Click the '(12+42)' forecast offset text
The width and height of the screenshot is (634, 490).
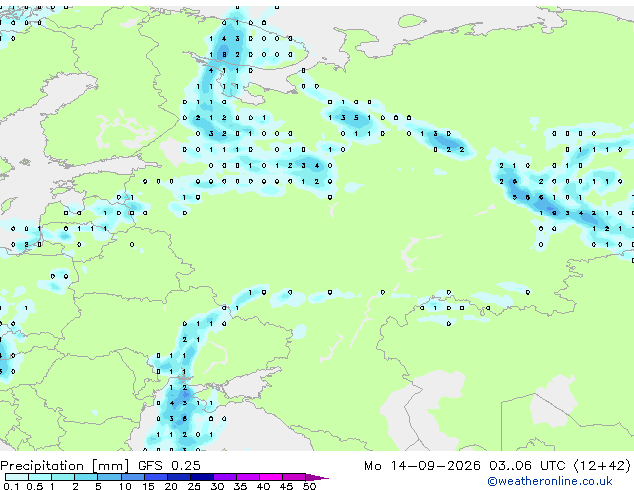click(602, 466)
